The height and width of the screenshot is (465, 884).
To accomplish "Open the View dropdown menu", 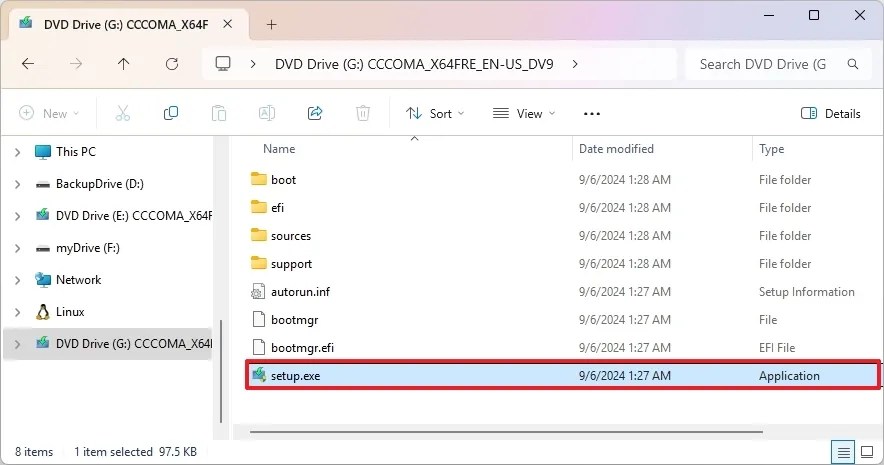I will point(524,113).
